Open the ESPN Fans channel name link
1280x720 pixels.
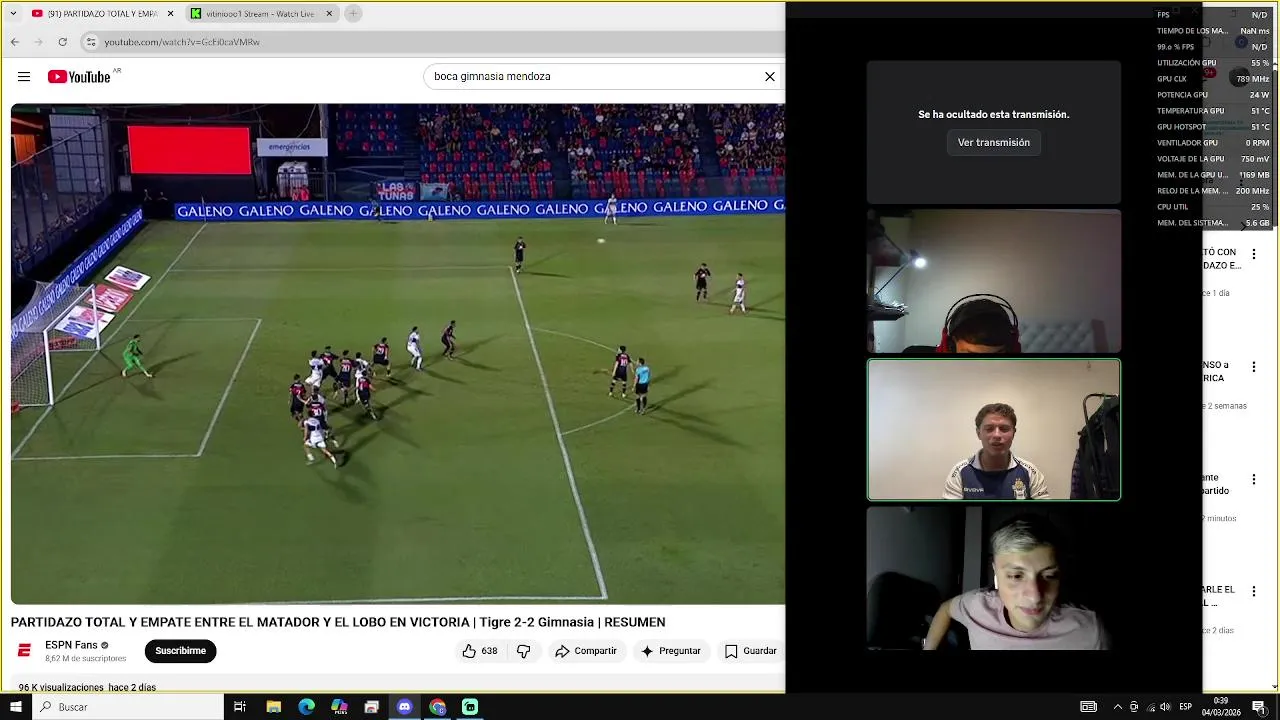click(71, 645)
